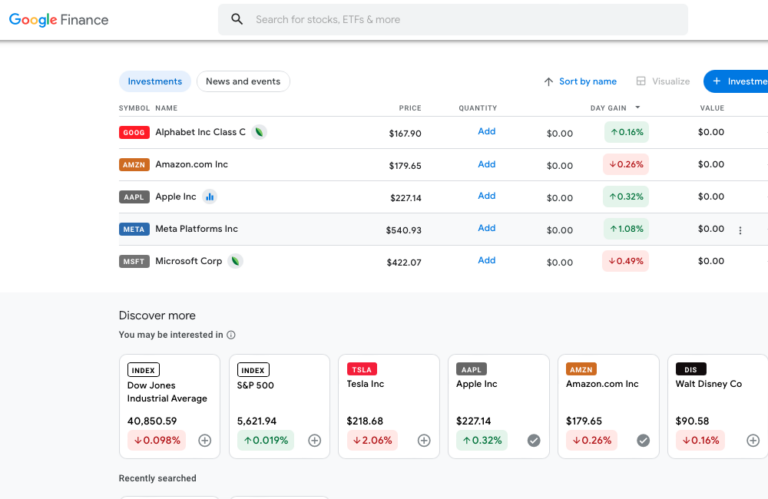
Task: Click the SYMBOL column header
Action: (134, 108)
